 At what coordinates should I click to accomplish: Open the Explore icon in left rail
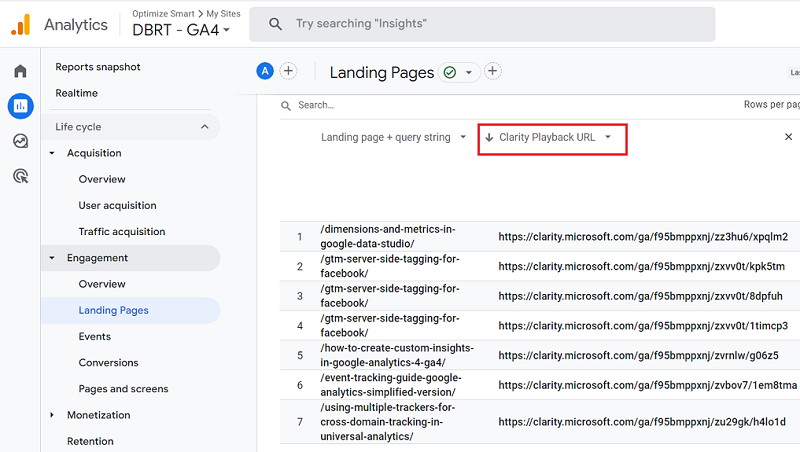(x=20, y=141)
